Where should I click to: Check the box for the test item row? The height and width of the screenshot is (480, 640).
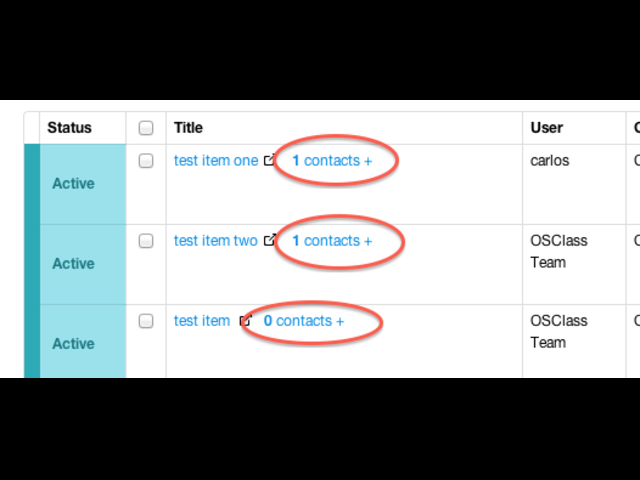[146, 321]
